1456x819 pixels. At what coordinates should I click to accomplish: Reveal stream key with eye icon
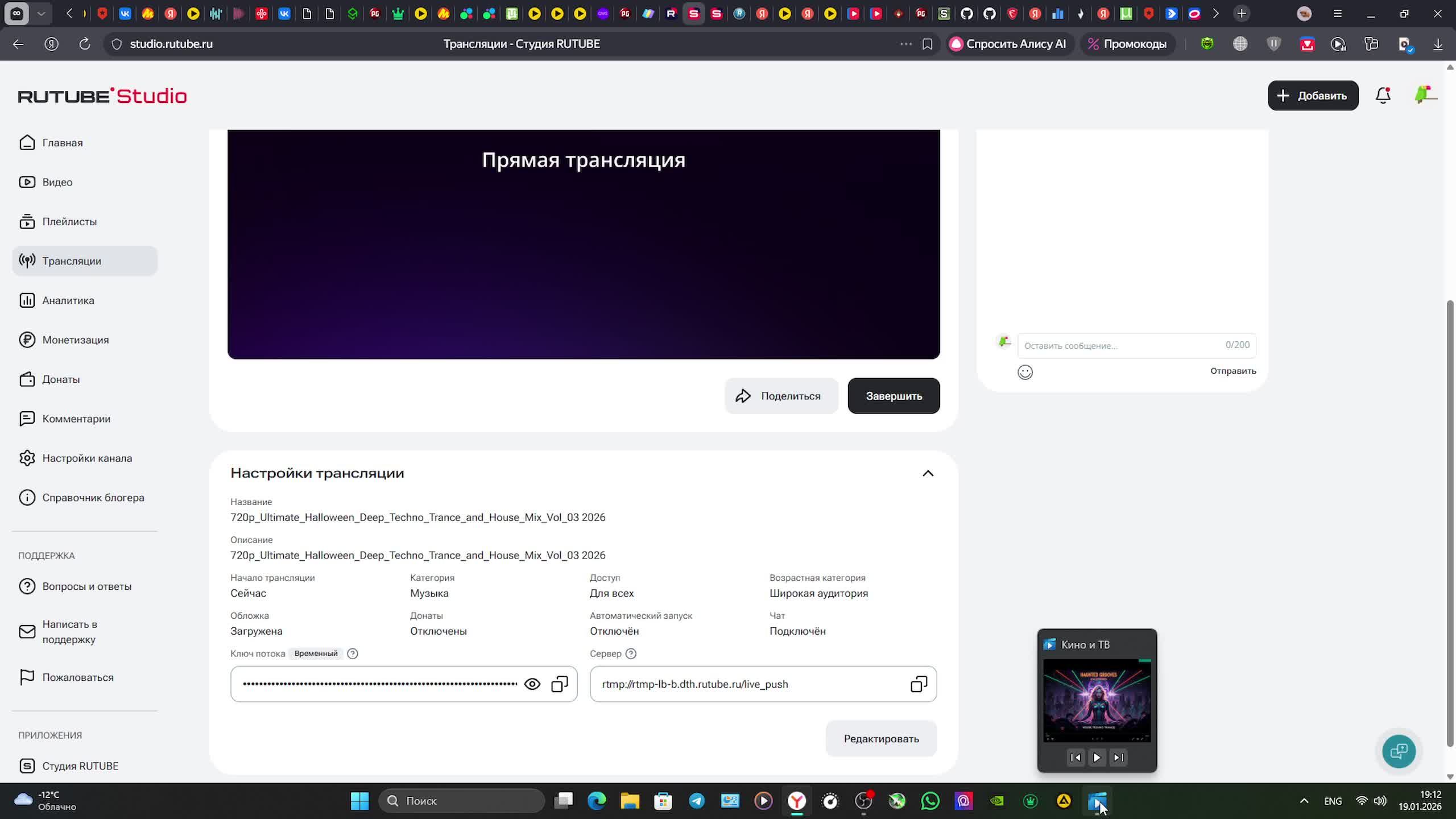(x=532, y=684)
